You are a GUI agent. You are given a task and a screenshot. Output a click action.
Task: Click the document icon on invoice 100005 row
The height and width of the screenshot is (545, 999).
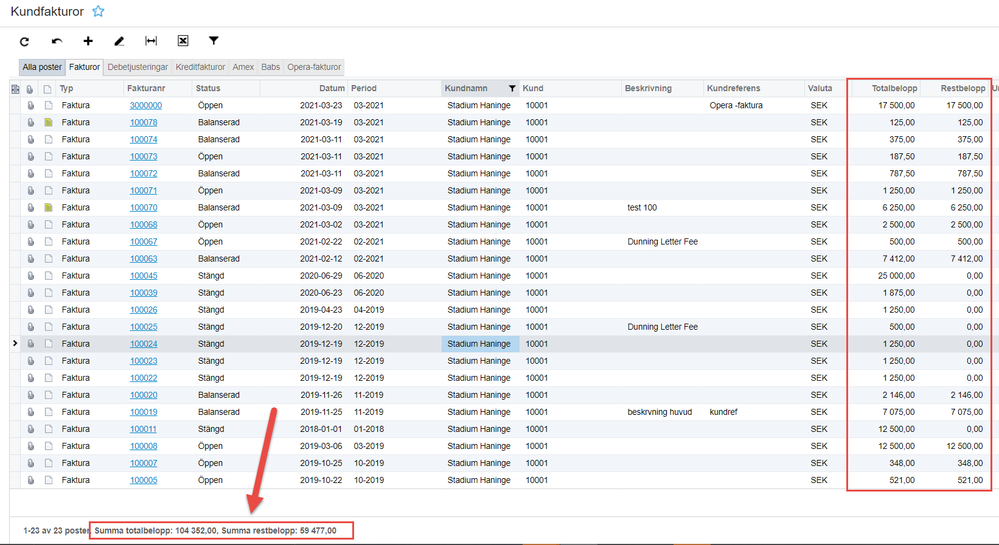48,480
